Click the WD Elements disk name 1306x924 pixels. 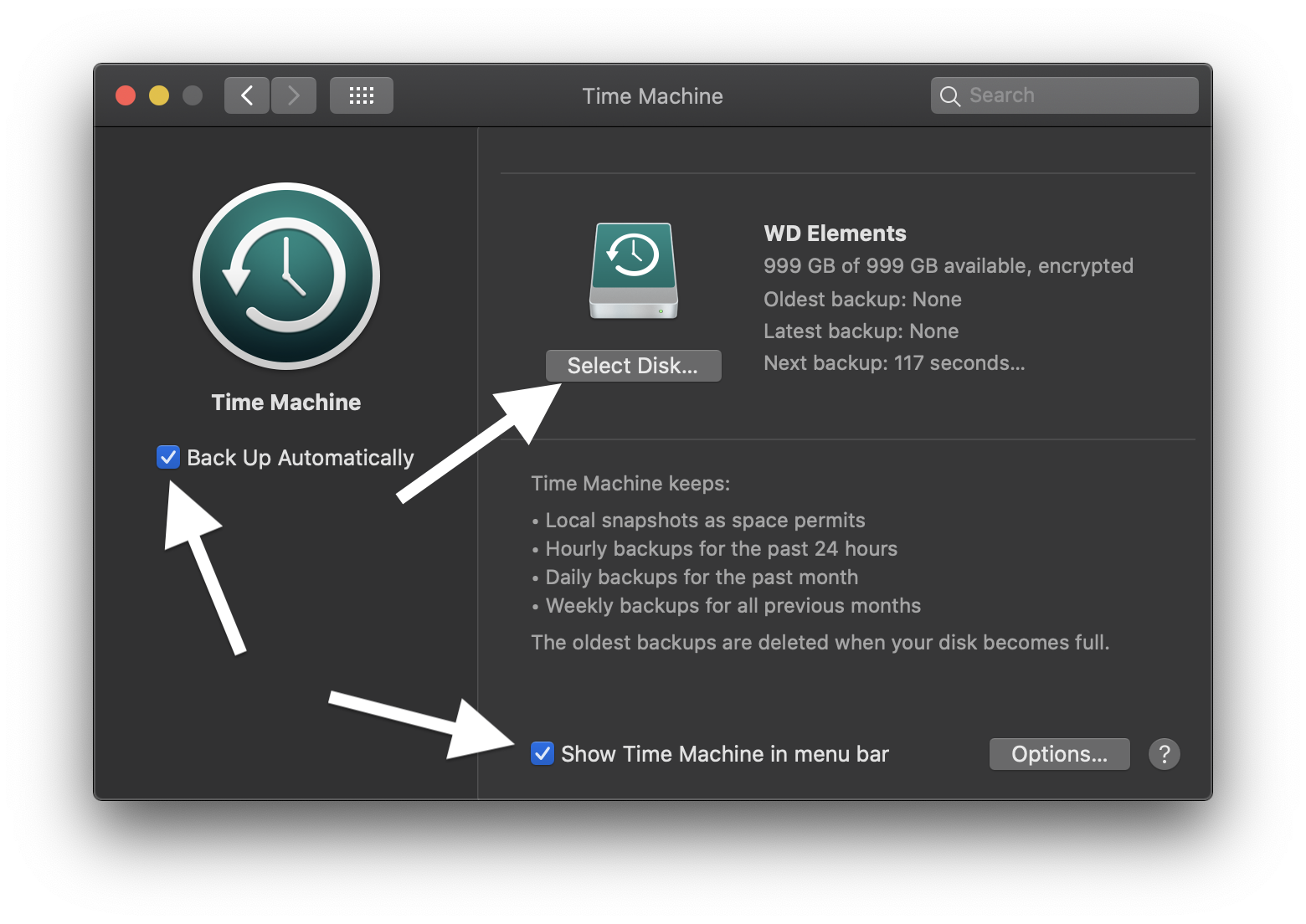[835, 234]
